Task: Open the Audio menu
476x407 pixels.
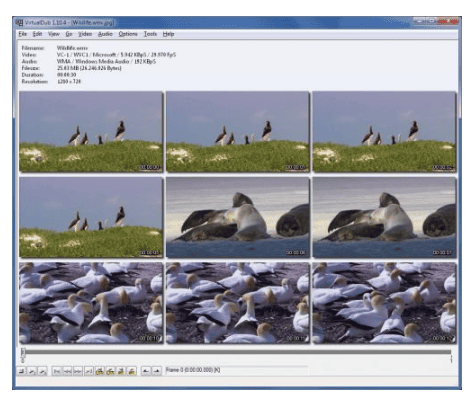Action: click(105, 34)
